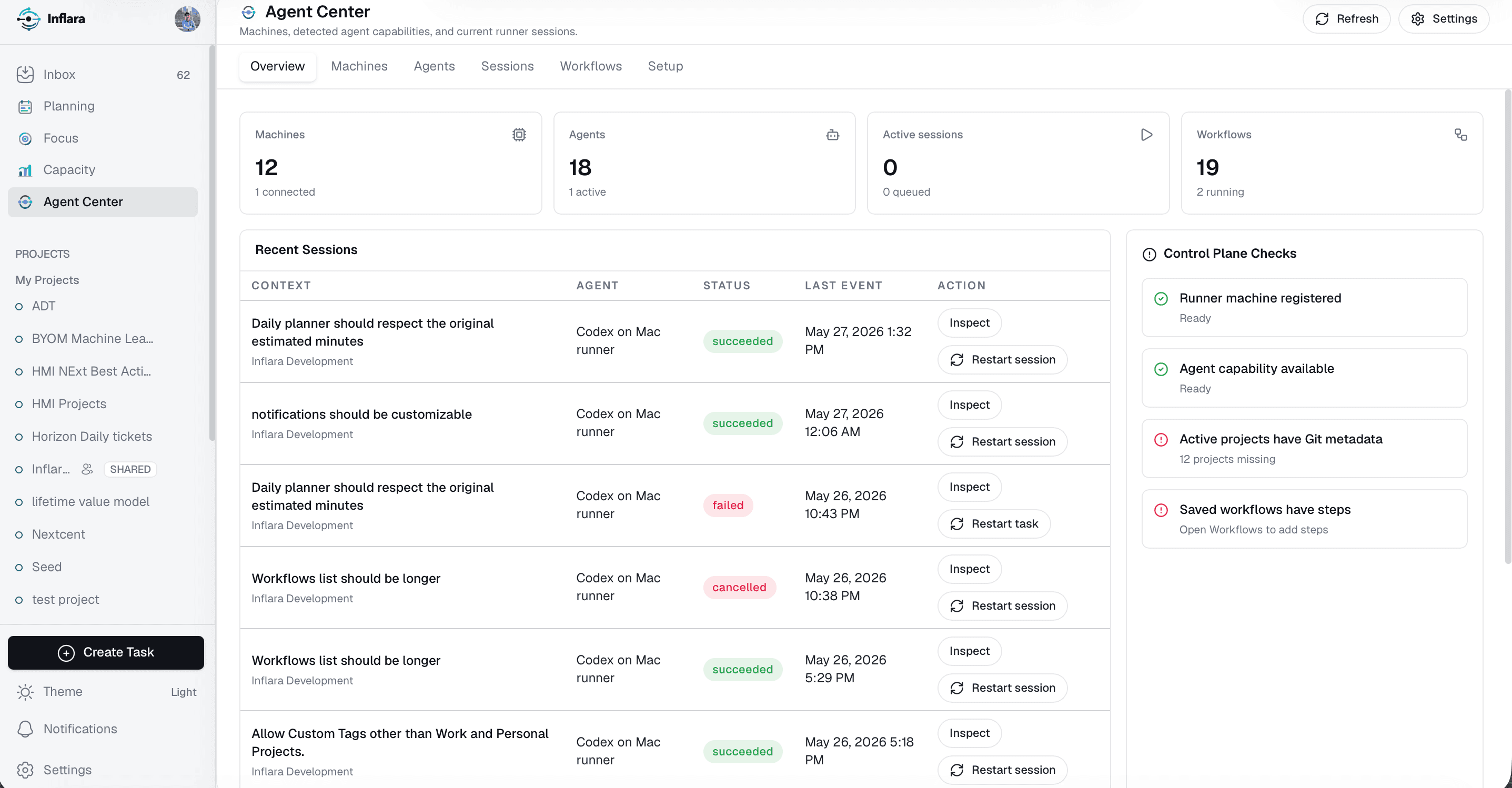Switch to the Setup tab

pos(666,66)
